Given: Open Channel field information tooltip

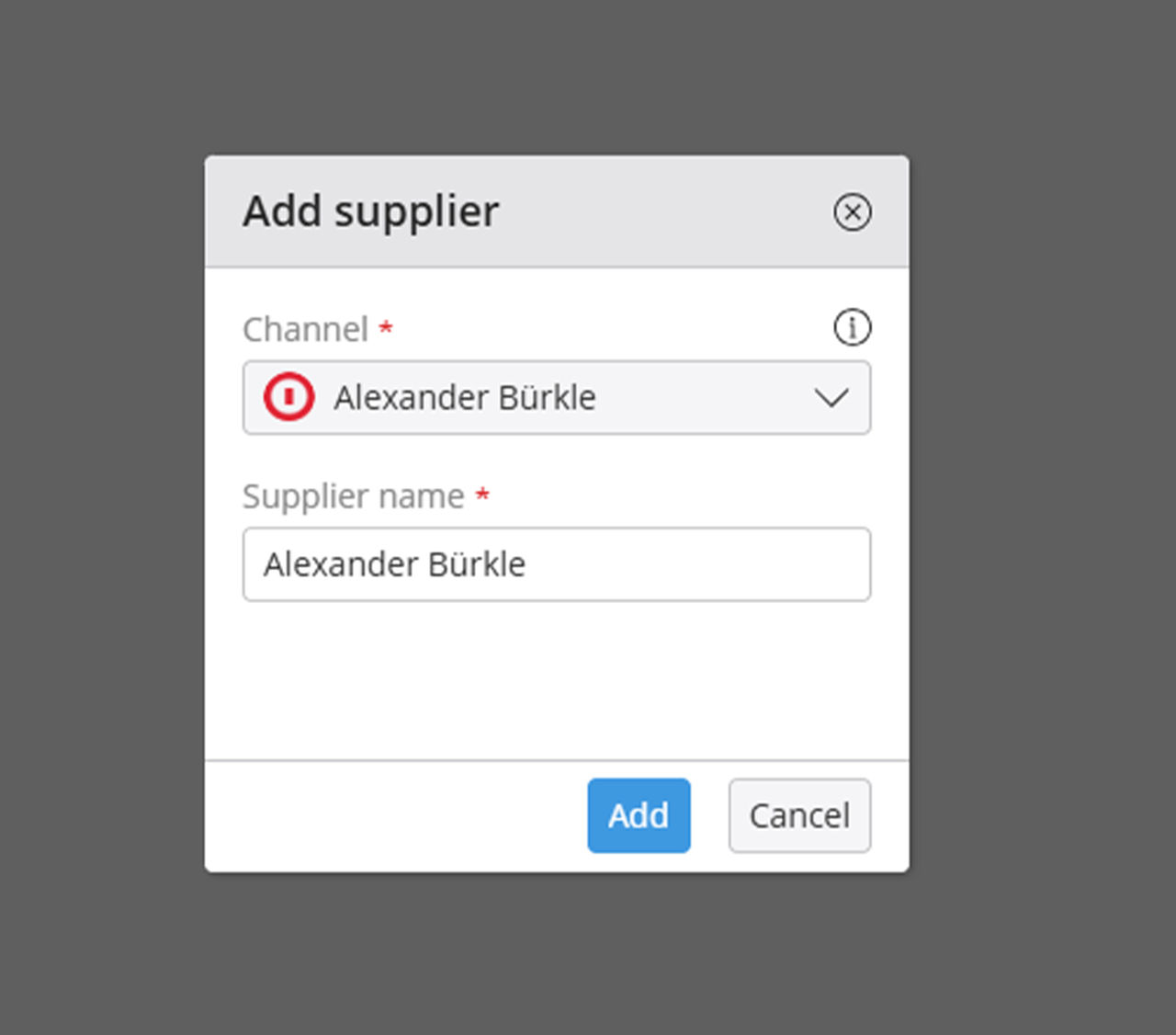Looking at the screenshot, I should (852, 328).
